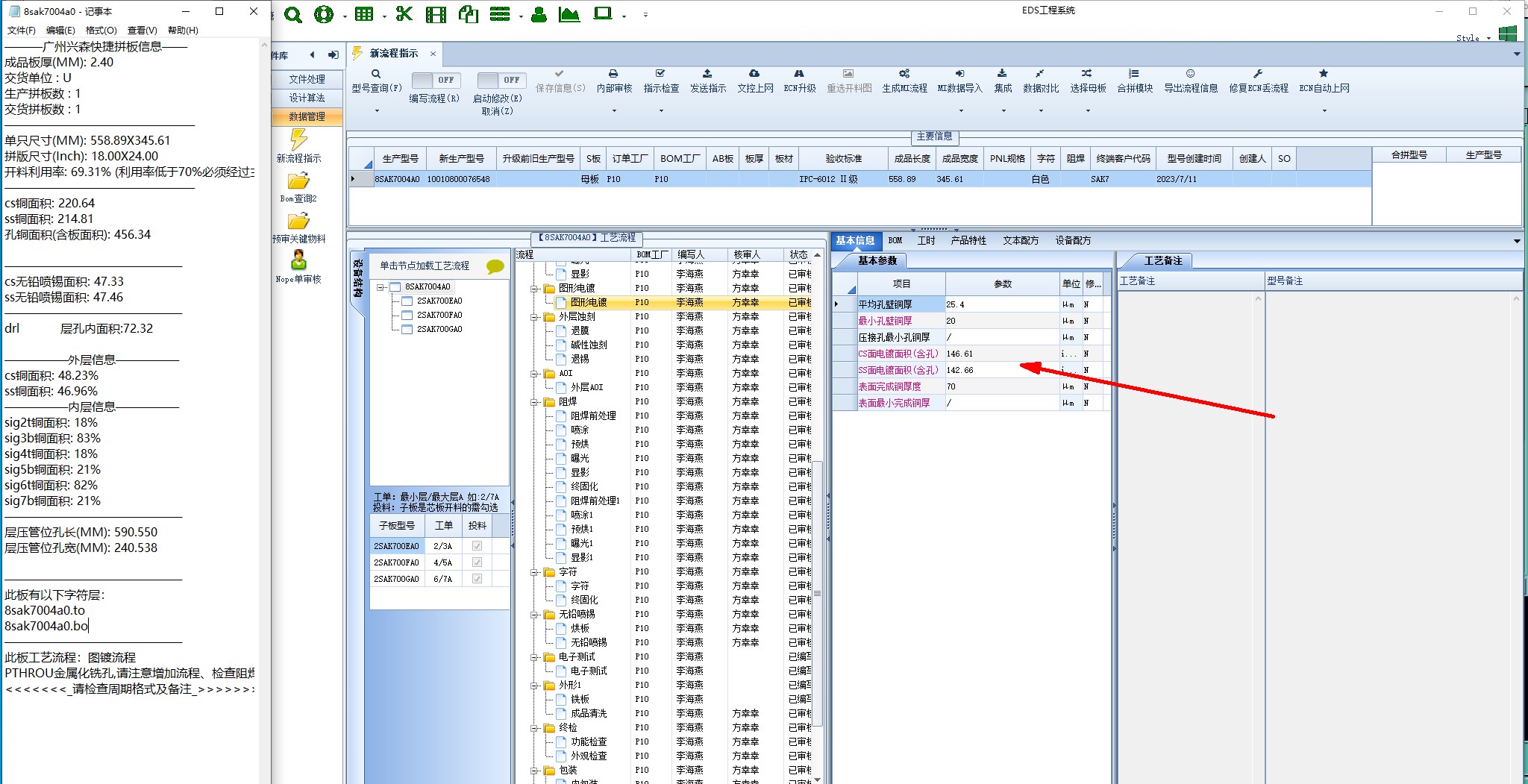Click the green scissors icon

pyautogui.click(x=404, y=14)
